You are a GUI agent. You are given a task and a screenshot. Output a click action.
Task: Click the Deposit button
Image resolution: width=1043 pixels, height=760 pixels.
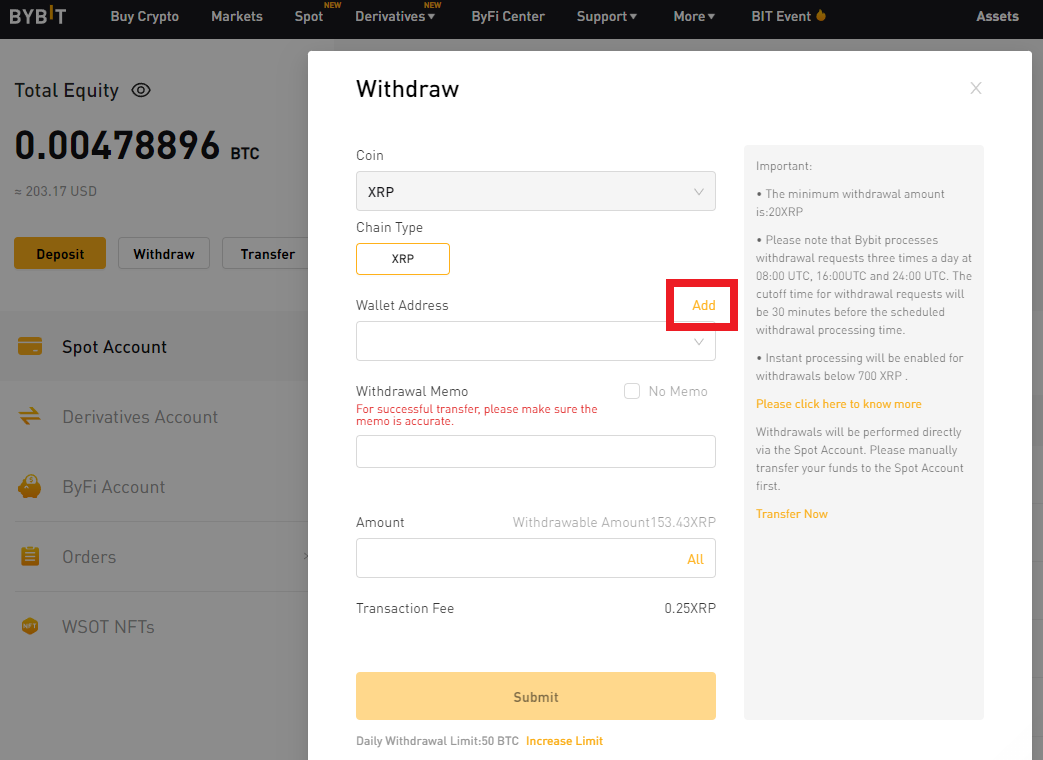pos(60,253)
